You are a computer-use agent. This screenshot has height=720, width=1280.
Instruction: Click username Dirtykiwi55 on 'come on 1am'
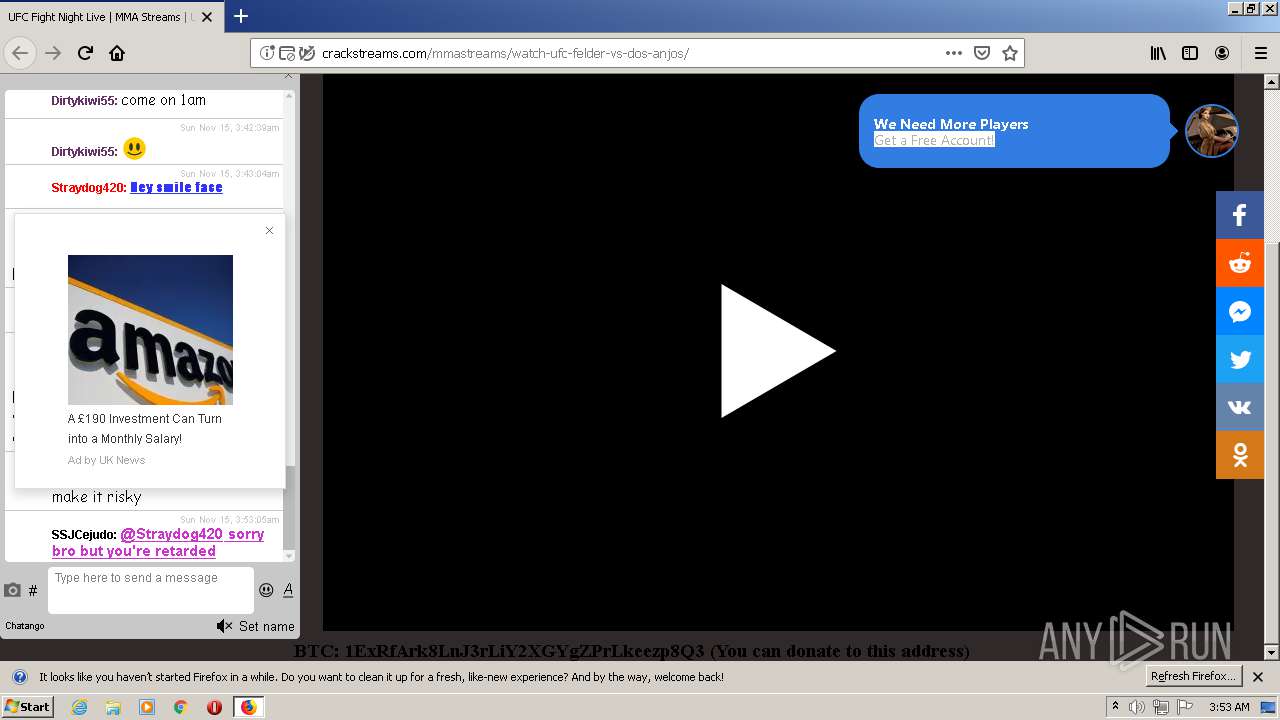click(84, 101)
